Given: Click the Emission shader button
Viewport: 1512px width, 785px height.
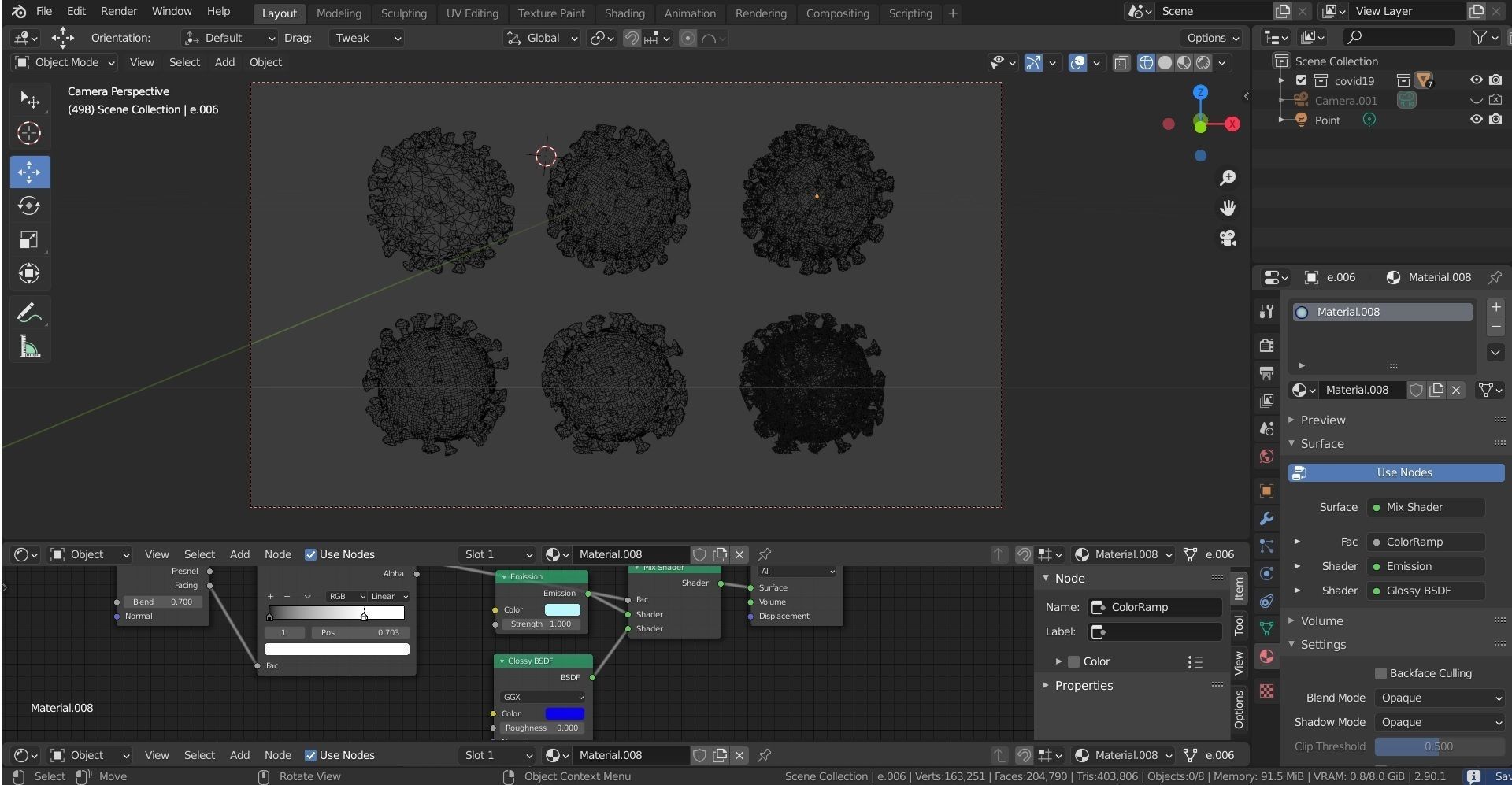Looking at the screenshot, I should (1425, 566).
